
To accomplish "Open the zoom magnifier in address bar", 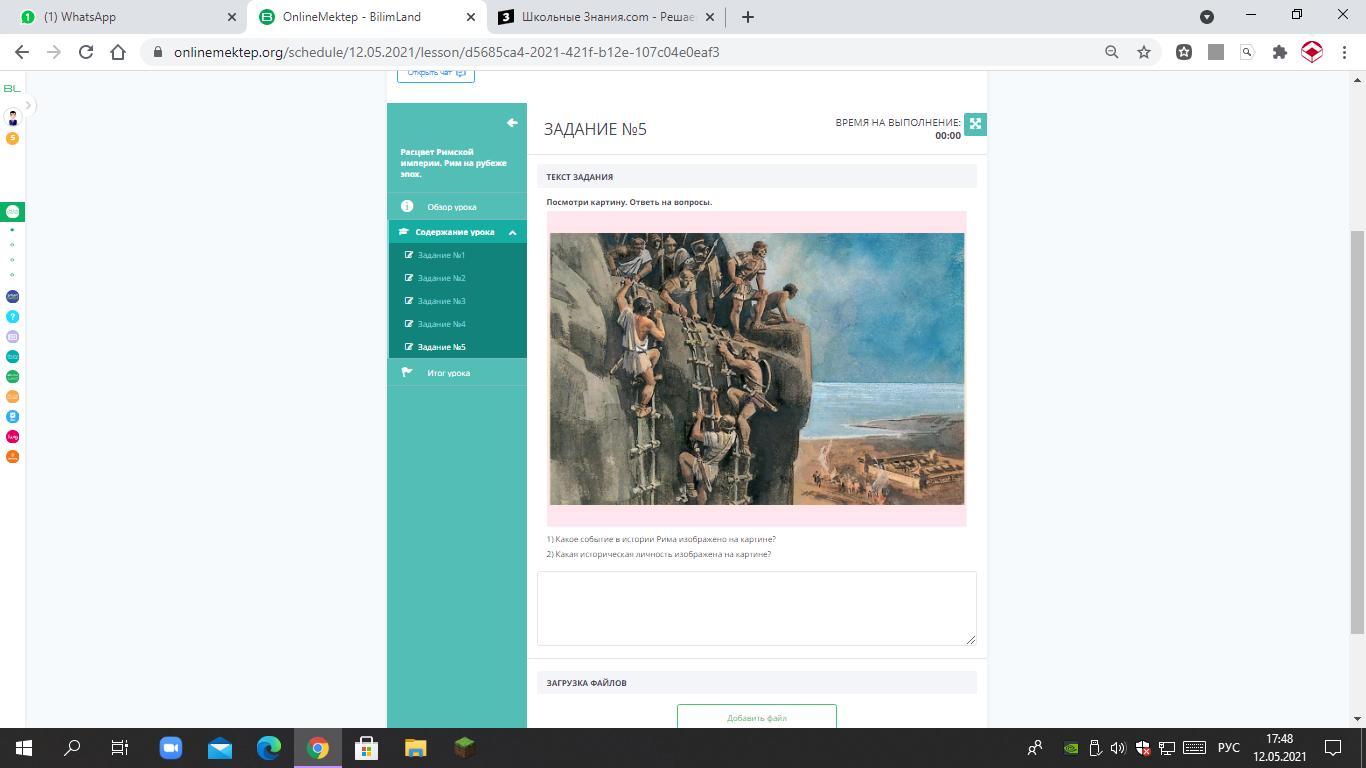I will (1111, 52).
